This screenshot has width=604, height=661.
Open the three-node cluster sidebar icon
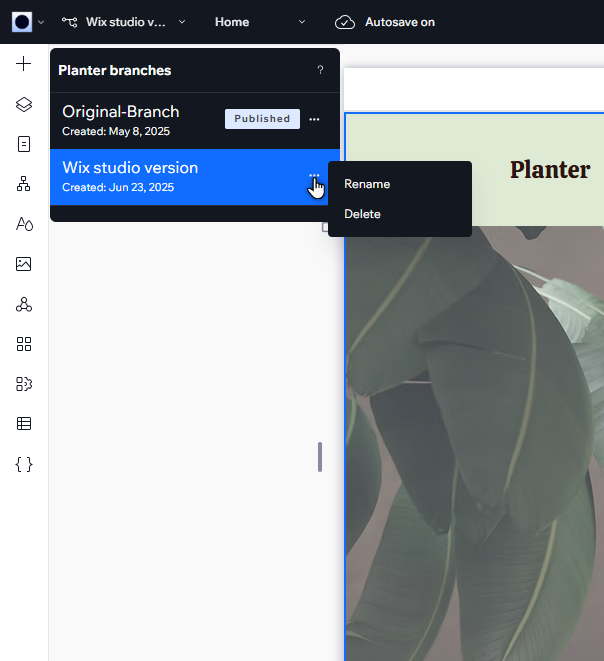coord(24,304)
